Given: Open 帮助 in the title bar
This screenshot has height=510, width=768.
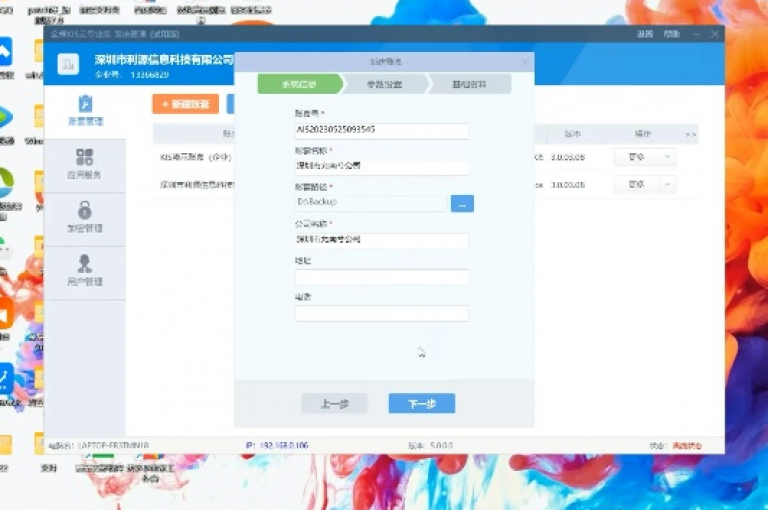Looking at the screenshot, I should pyautogui.click(x=672, y=34).
